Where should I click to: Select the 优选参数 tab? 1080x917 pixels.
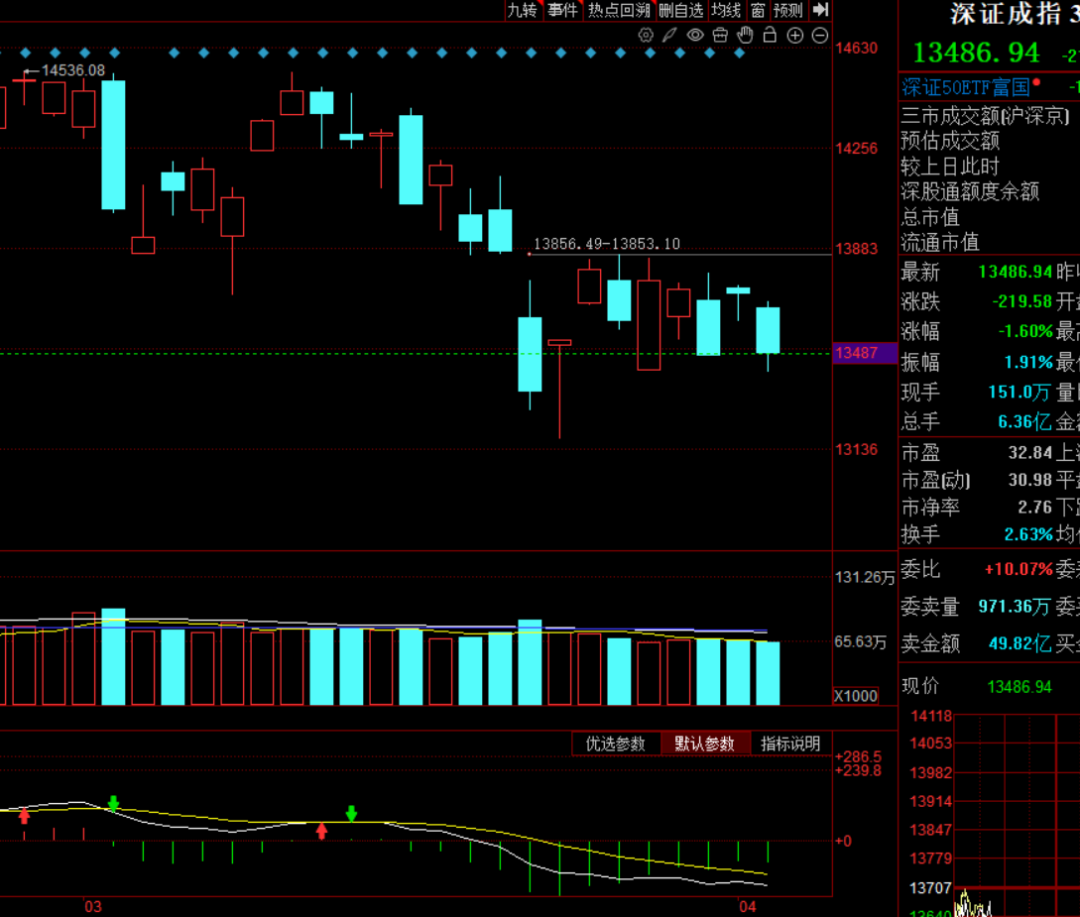tap(615, 743)
